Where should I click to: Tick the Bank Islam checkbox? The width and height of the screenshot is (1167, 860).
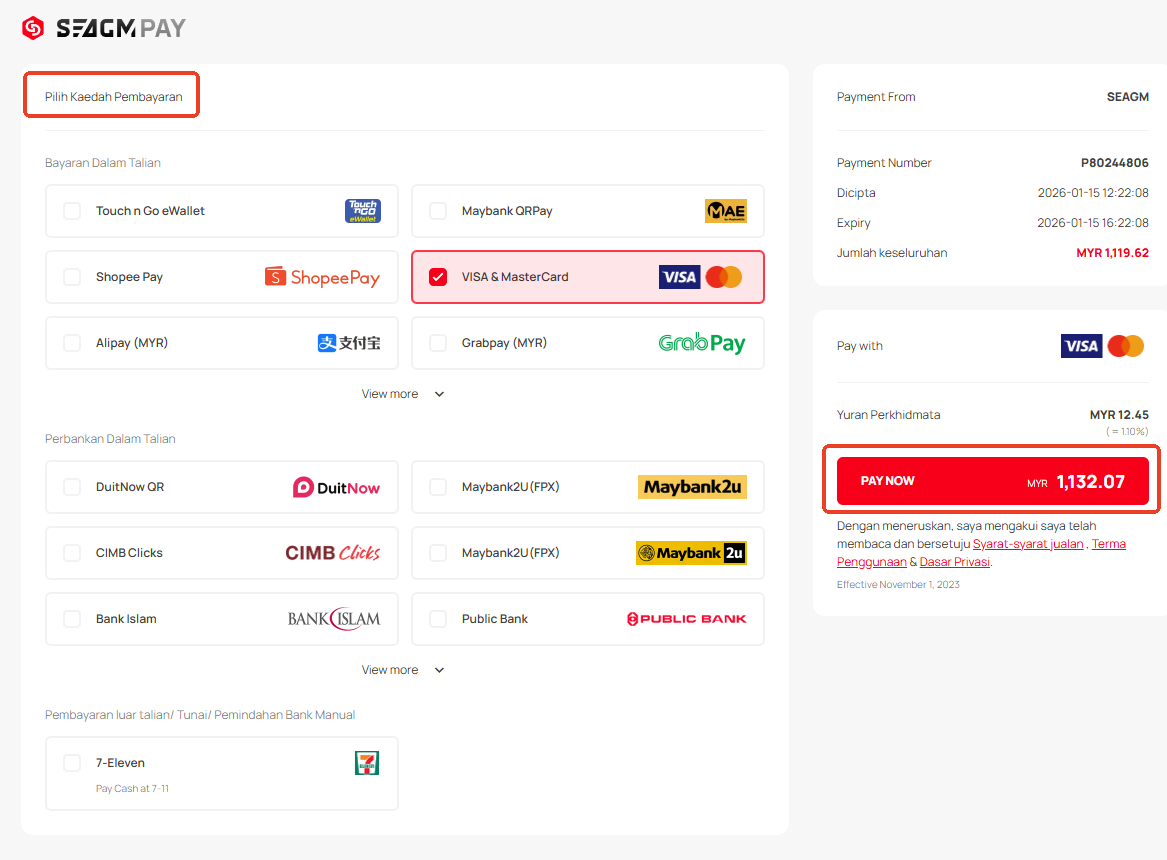(72, 619)
